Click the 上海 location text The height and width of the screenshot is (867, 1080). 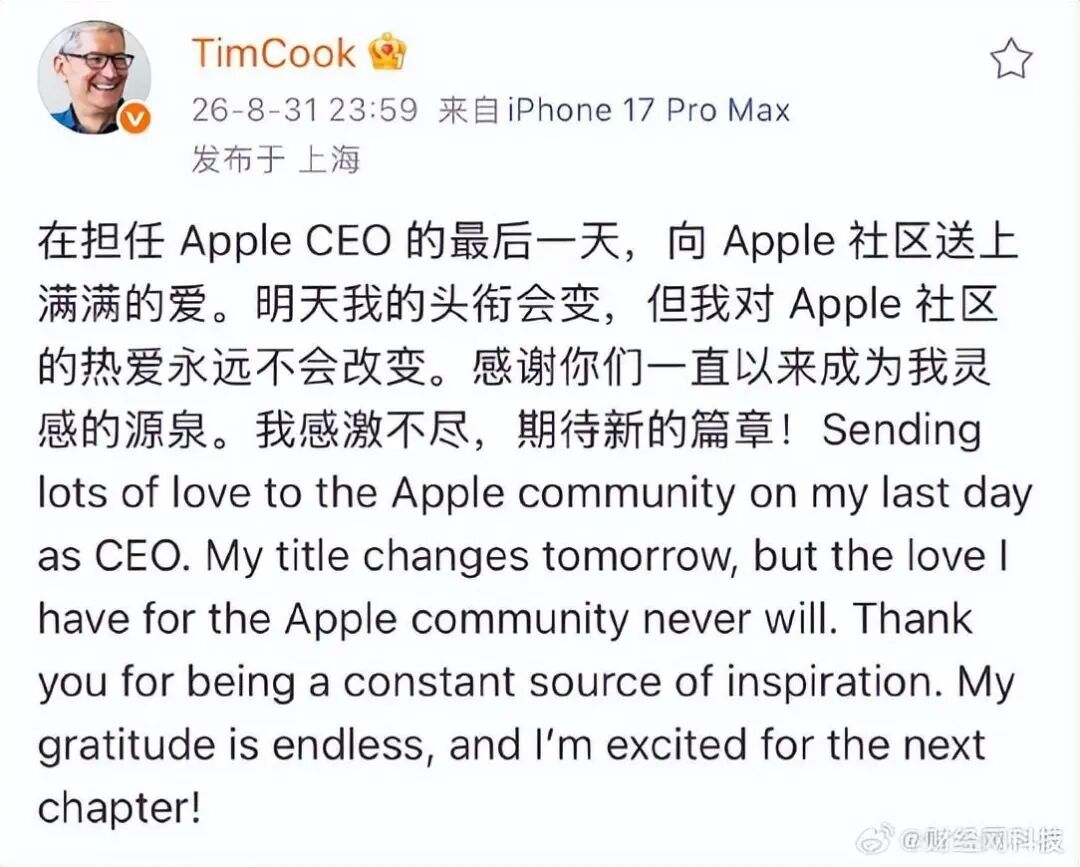329,159
